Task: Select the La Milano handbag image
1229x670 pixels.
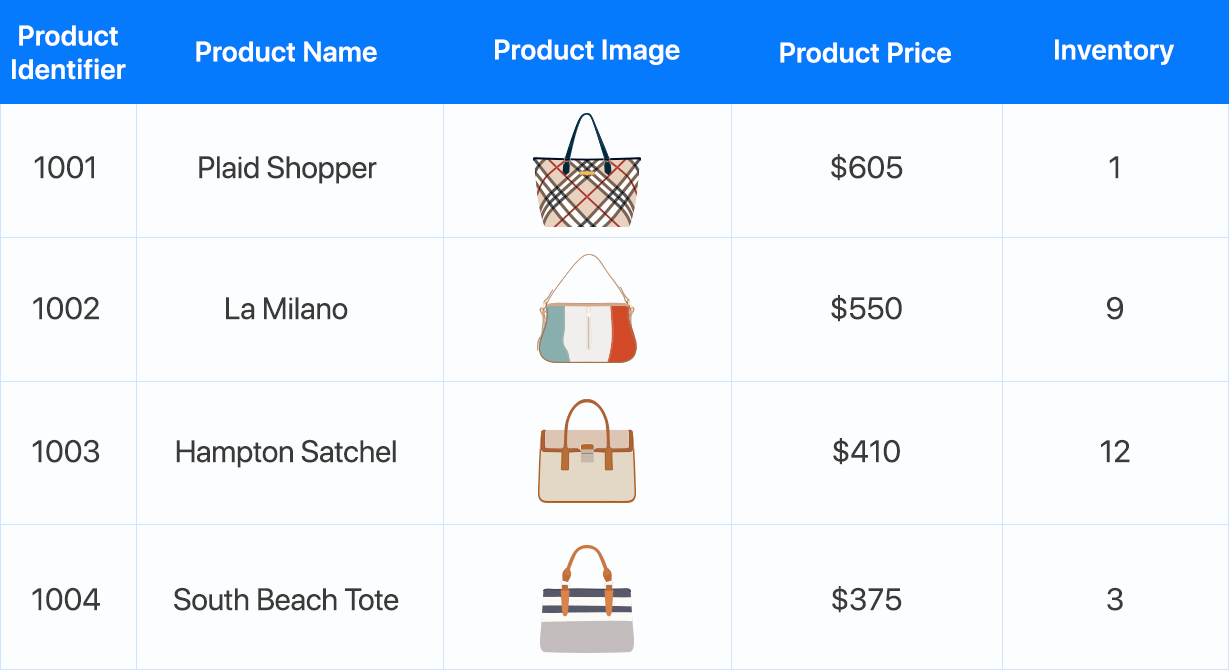Action: pos(587,309)
